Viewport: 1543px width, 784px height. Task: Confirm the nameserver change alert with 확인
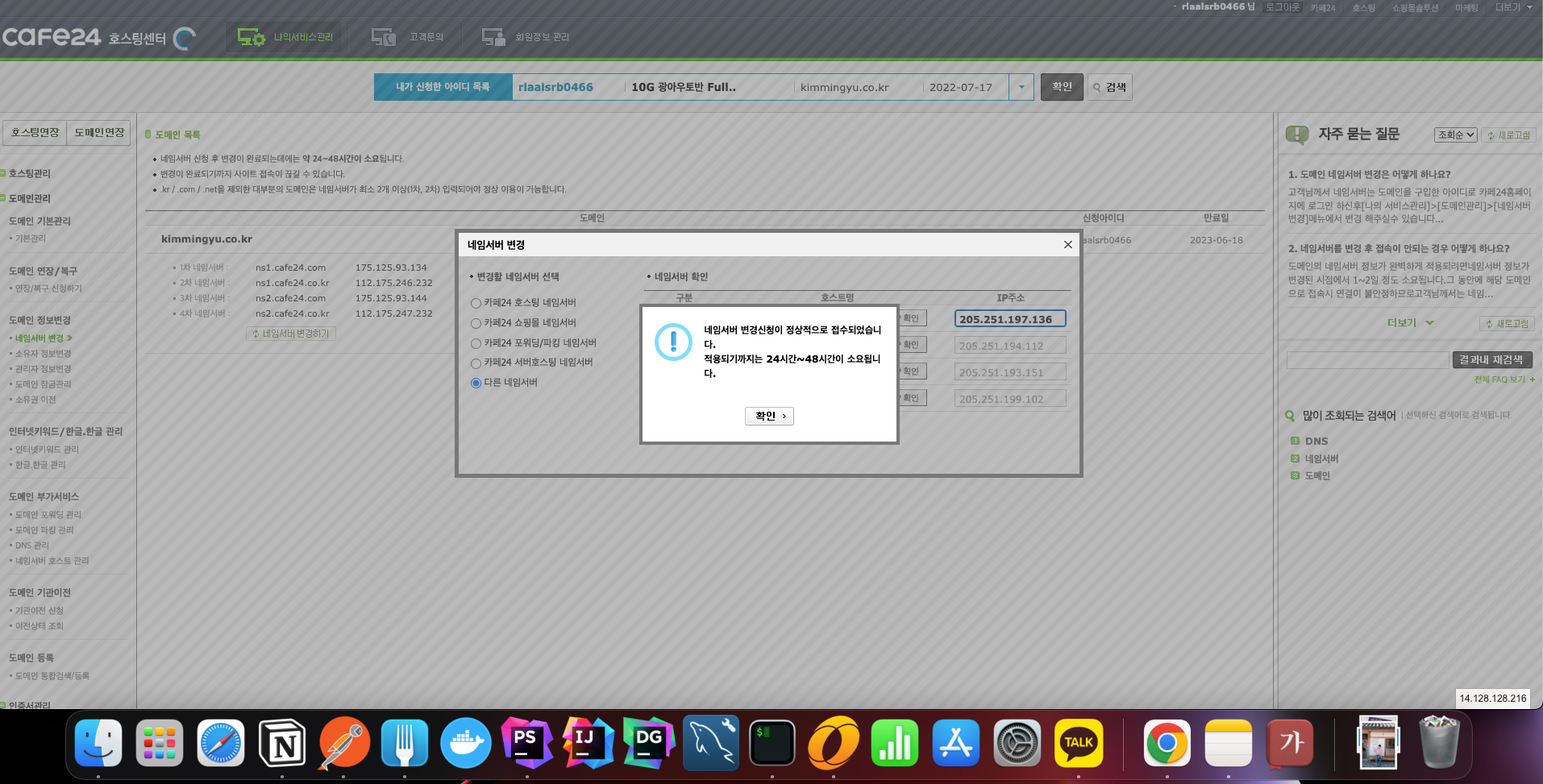pyautogui.click(x=769, y=416)
